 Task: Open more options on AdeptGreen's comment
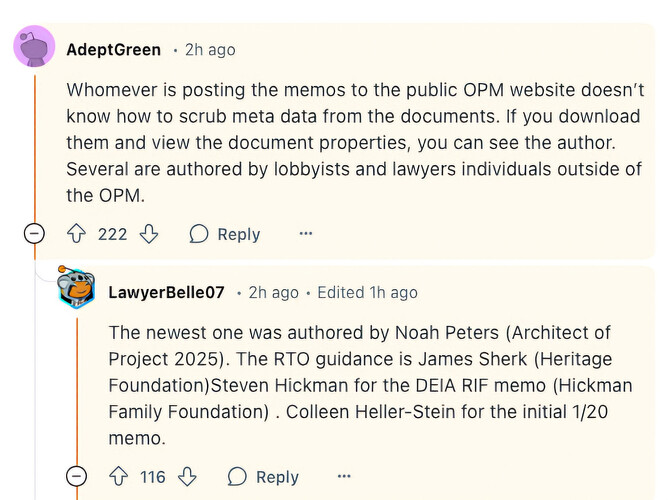tap(306, 233)
